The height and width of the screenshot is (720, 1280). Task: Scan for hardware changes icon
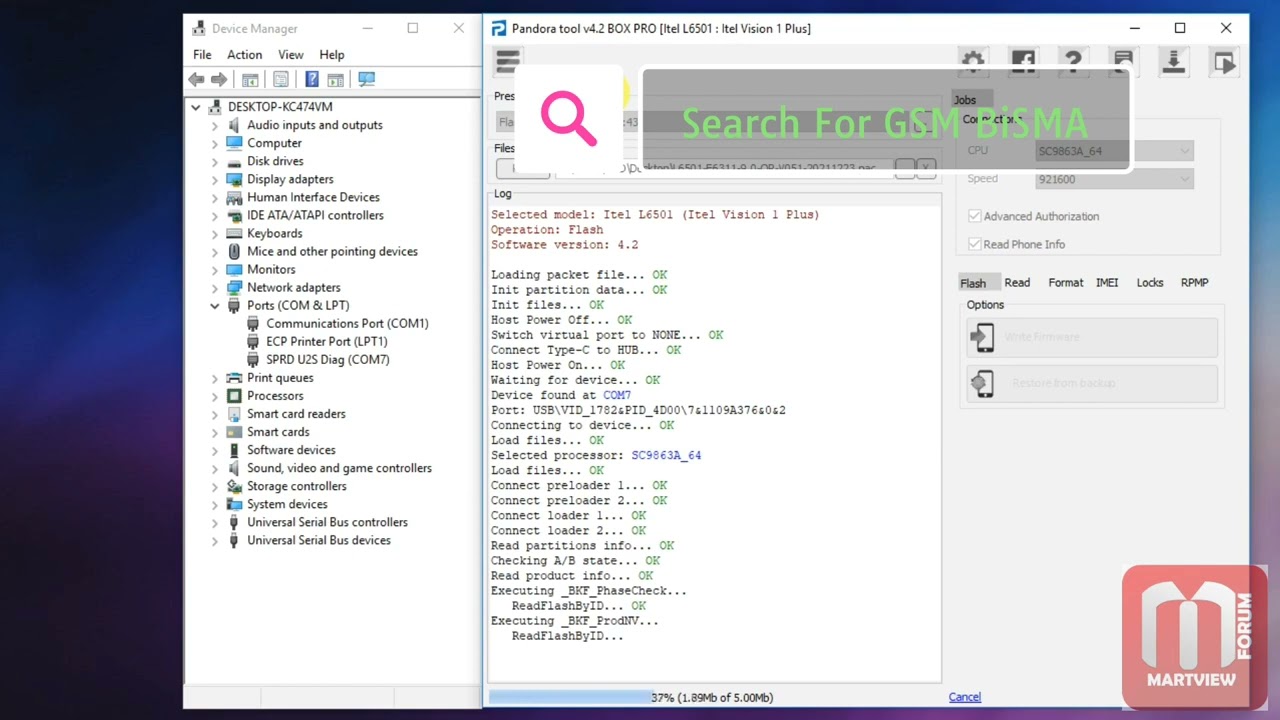coord(366,79)
